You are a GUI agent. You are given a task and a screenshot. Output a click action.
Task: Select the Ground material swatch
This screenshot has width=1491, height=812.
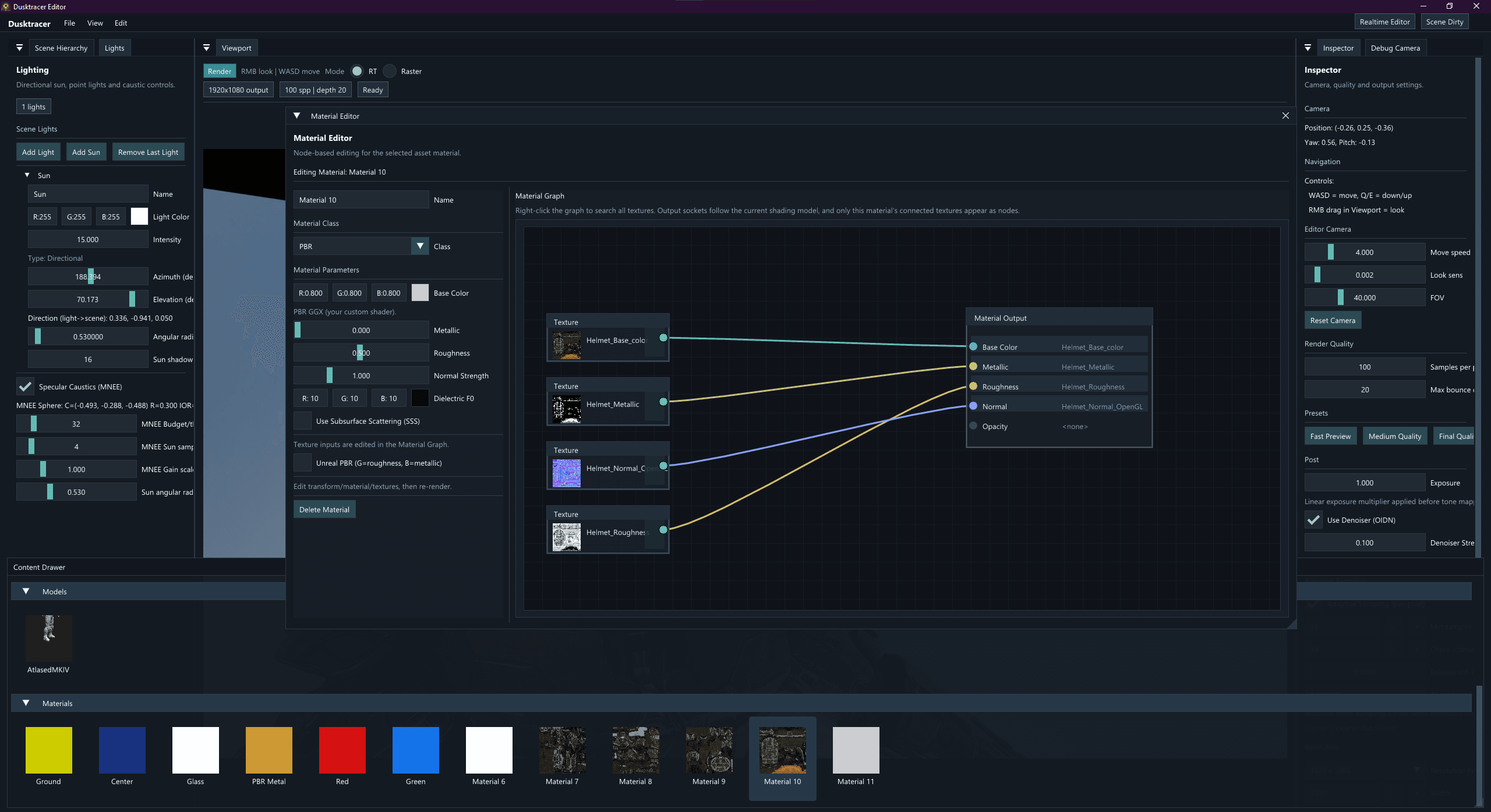point(49,750)
